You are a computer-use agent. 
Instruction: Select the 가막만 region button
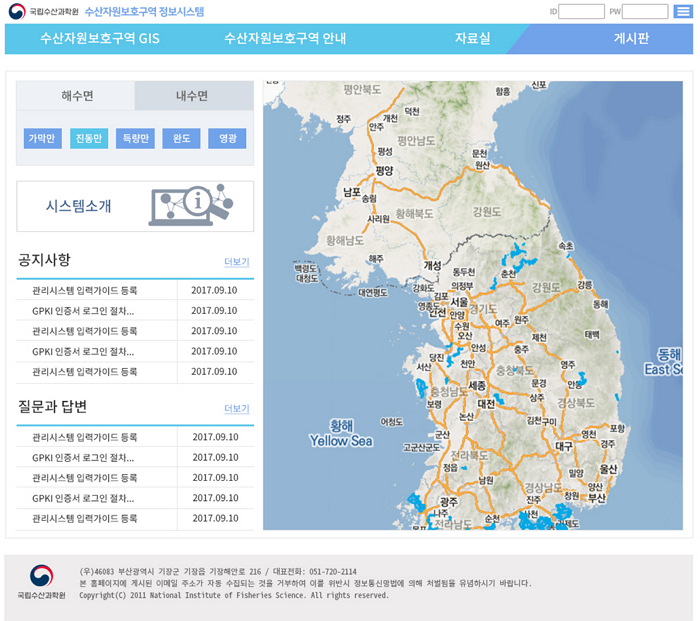43,138
